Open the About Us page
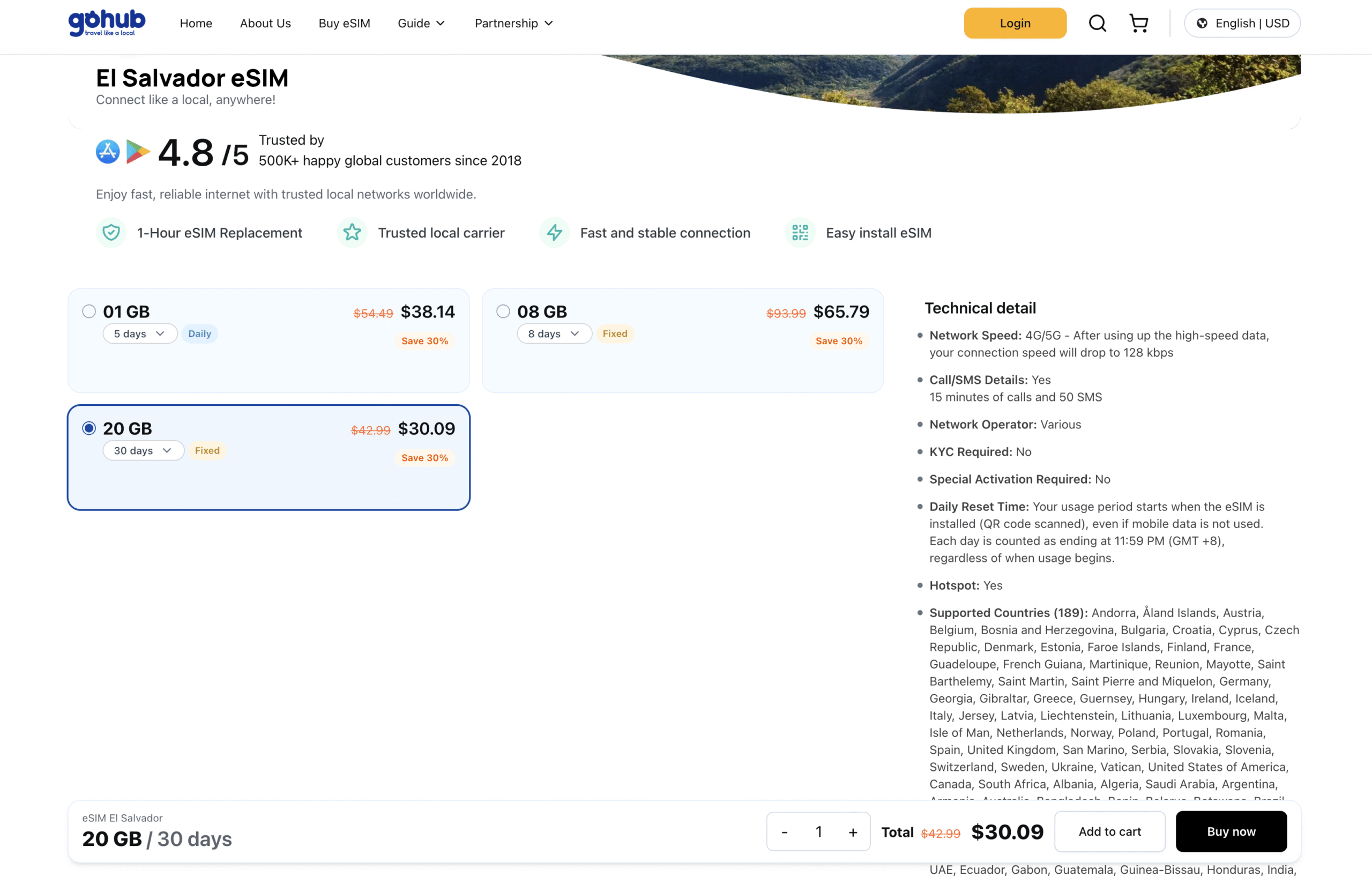The image size is (1372, 876). [x=265, y=24]
